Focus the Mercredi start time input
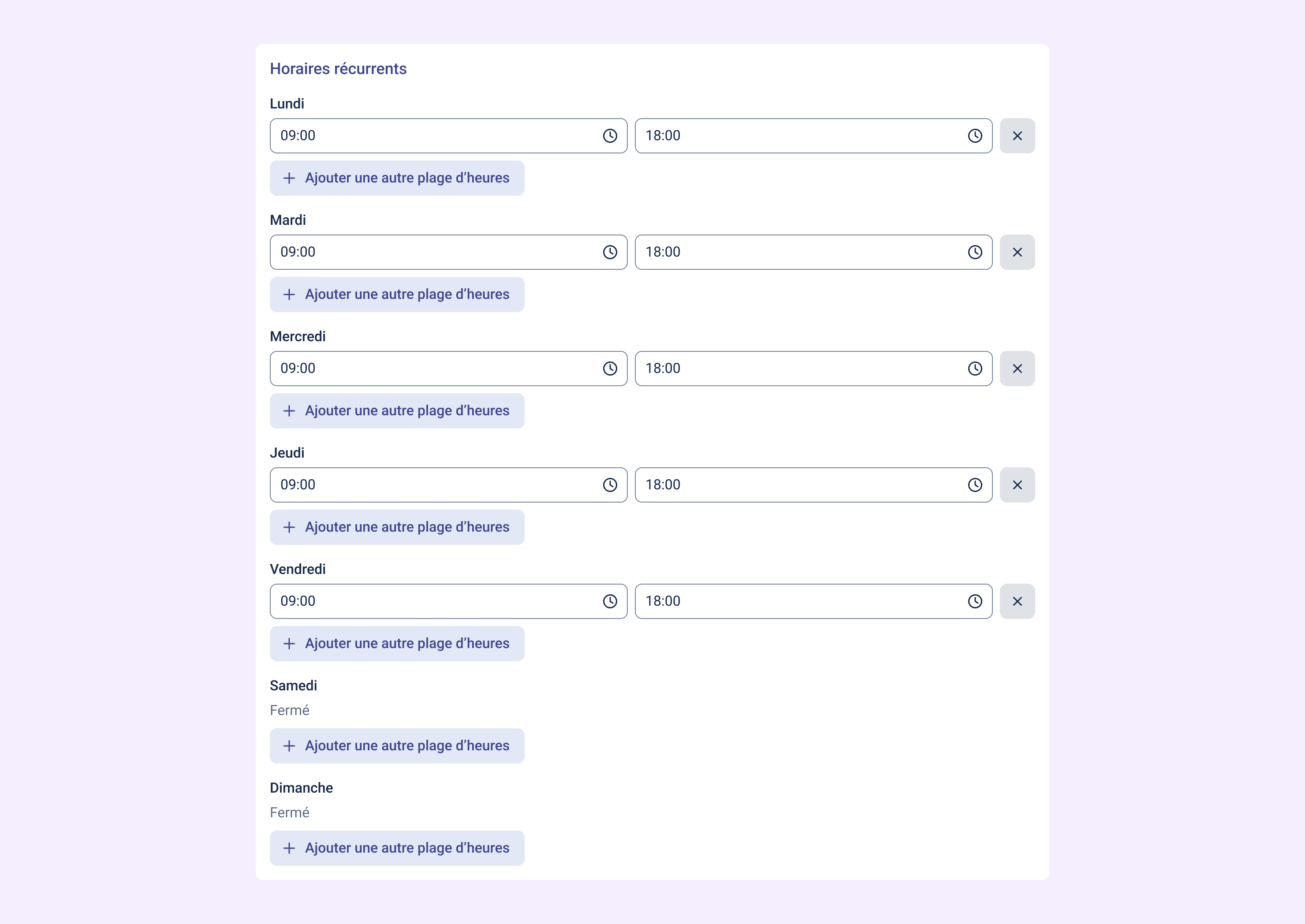This screenshot has height=924, width=1305. coord(433,369)
